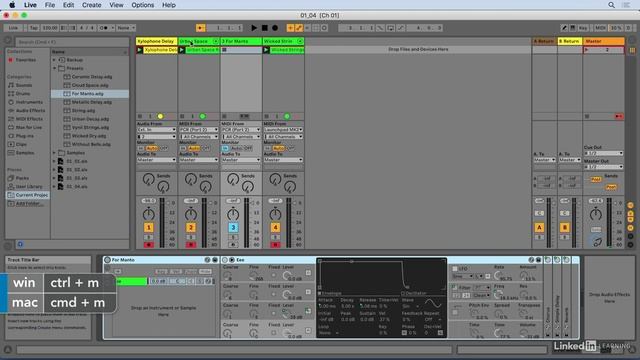
Task: Launch the Urban Space clip
Action: coord(182,50)
